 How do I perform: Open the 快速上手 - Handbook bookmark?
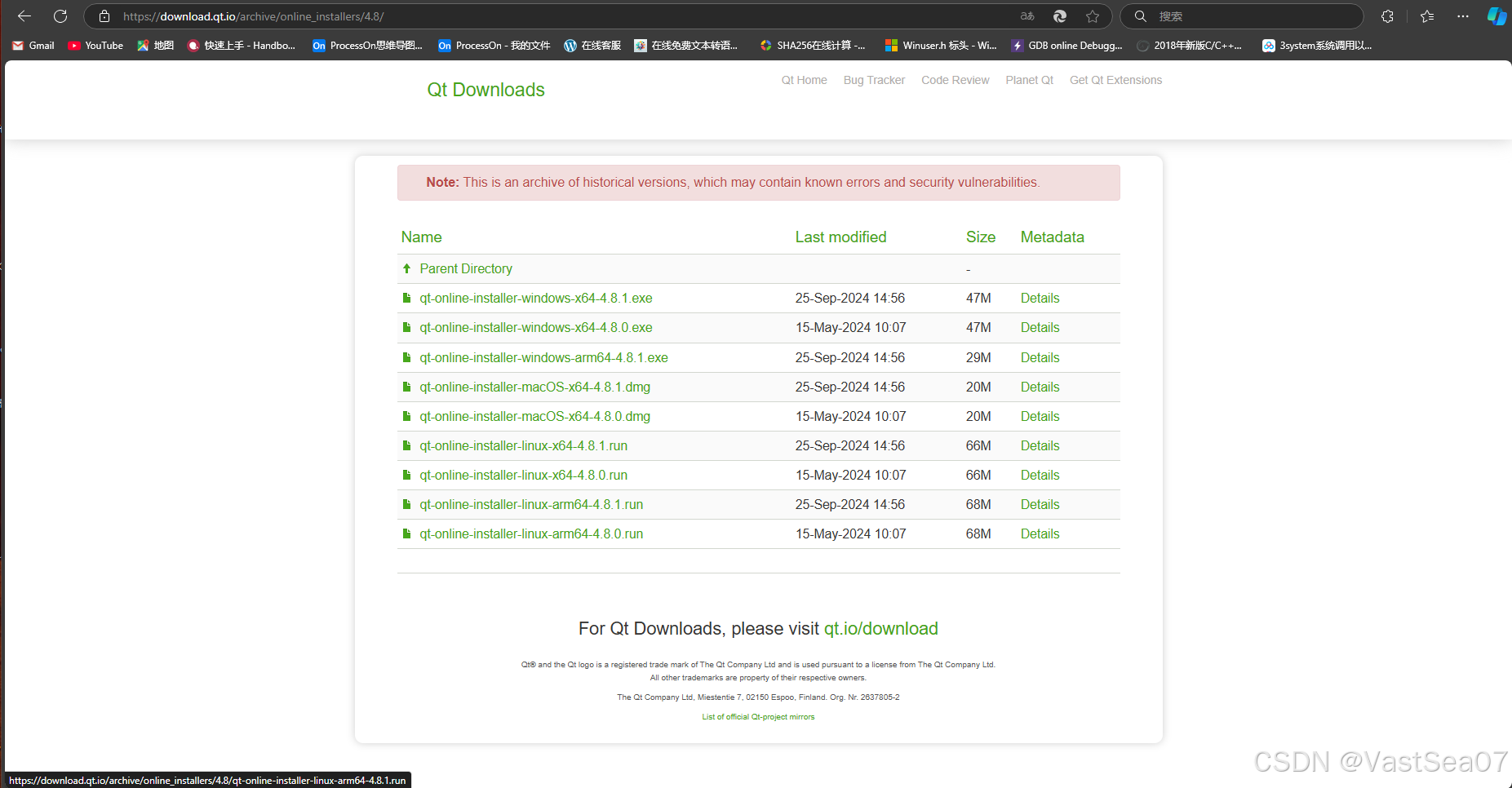point(242,46)
